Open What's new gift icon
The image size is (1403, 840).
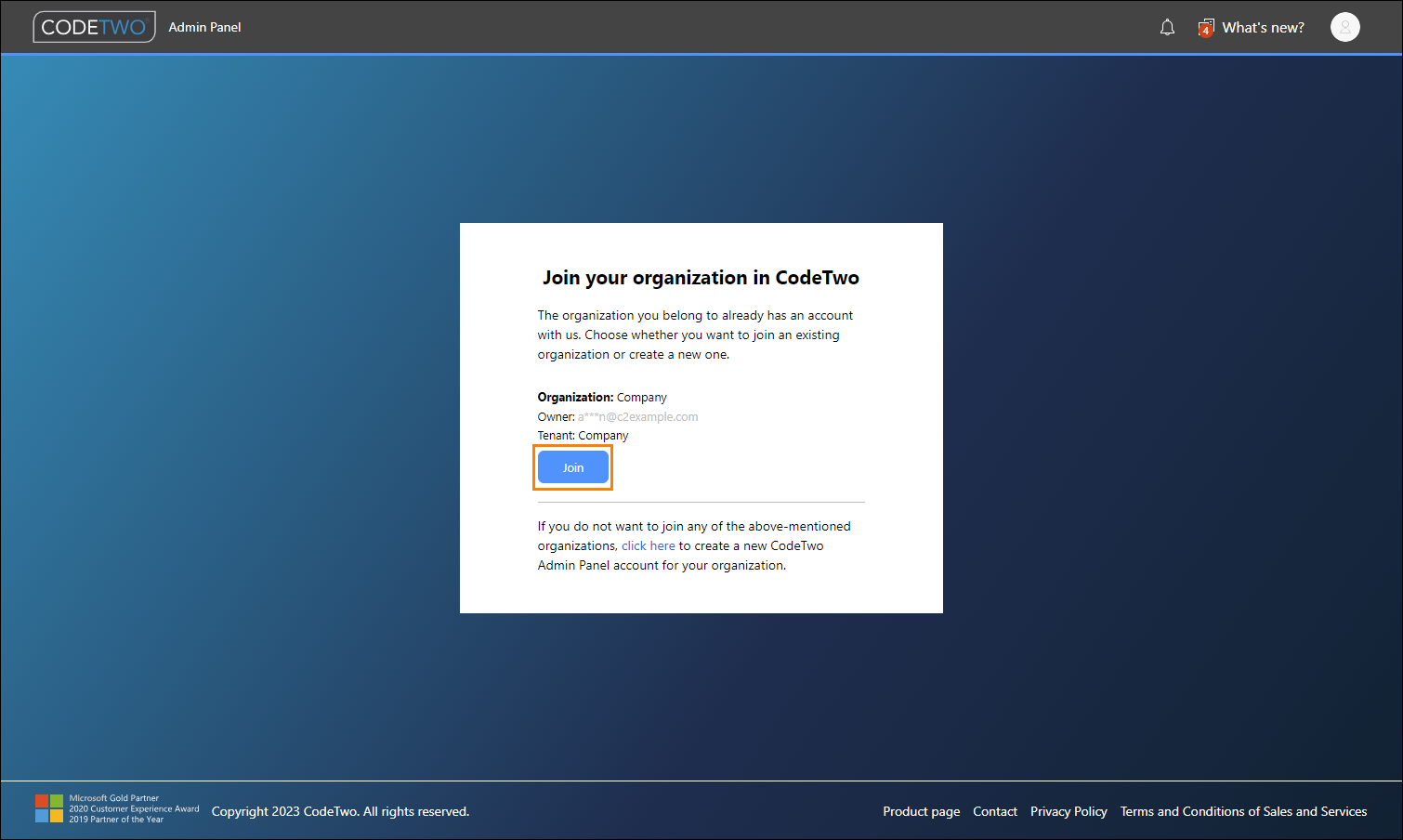coord(1205,28)
